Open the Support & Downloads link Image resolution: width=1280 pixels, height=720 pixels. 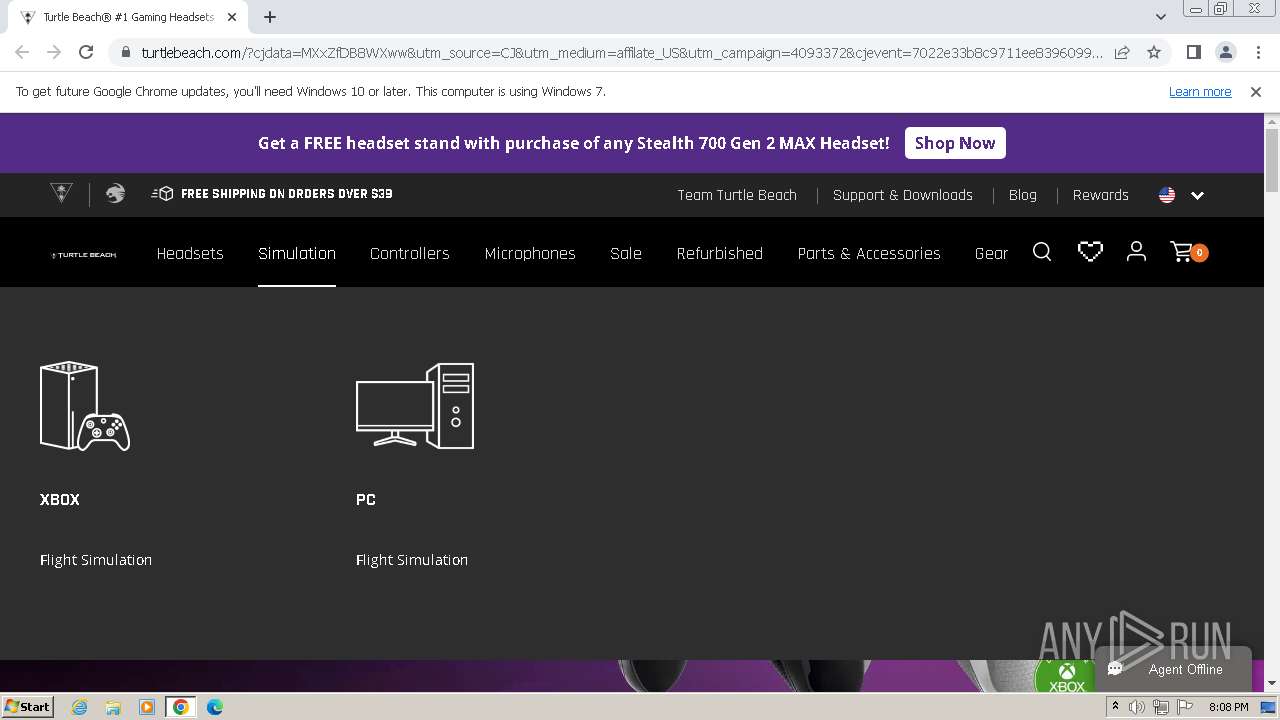click(903, 195)
